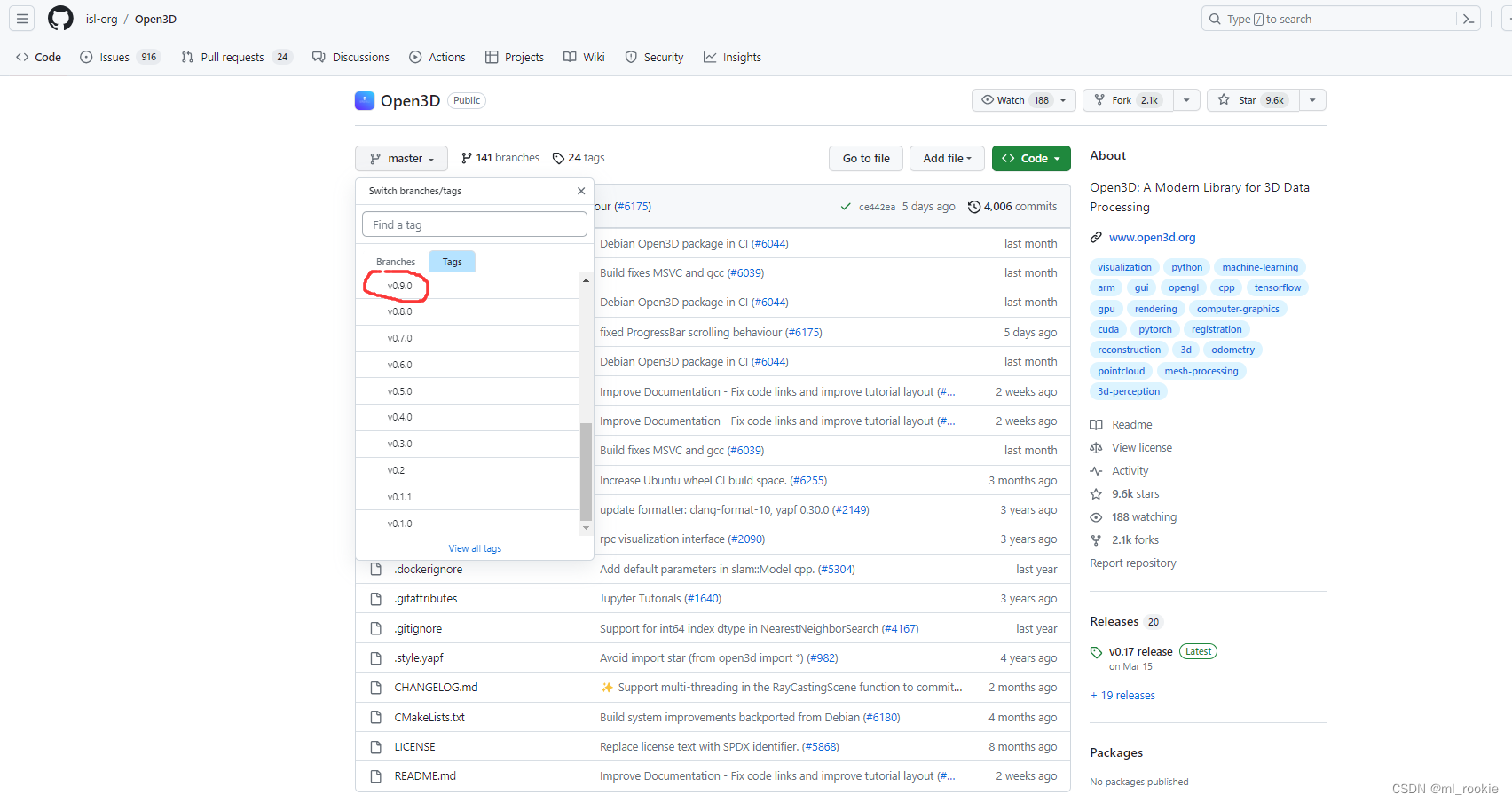Select tag v0.5.0

468,391
